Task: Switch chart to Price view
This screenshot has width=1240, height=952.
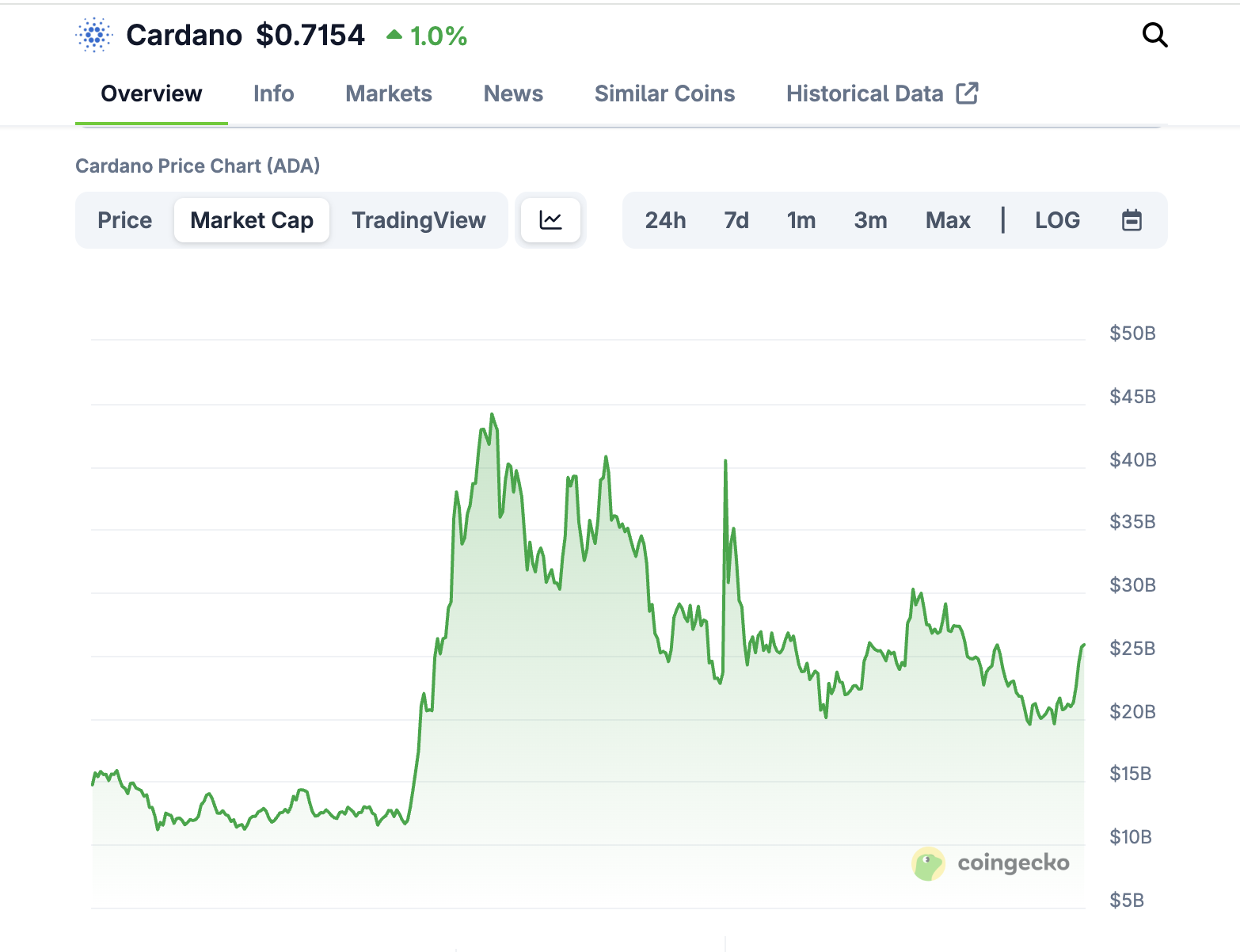Action: 124,220
